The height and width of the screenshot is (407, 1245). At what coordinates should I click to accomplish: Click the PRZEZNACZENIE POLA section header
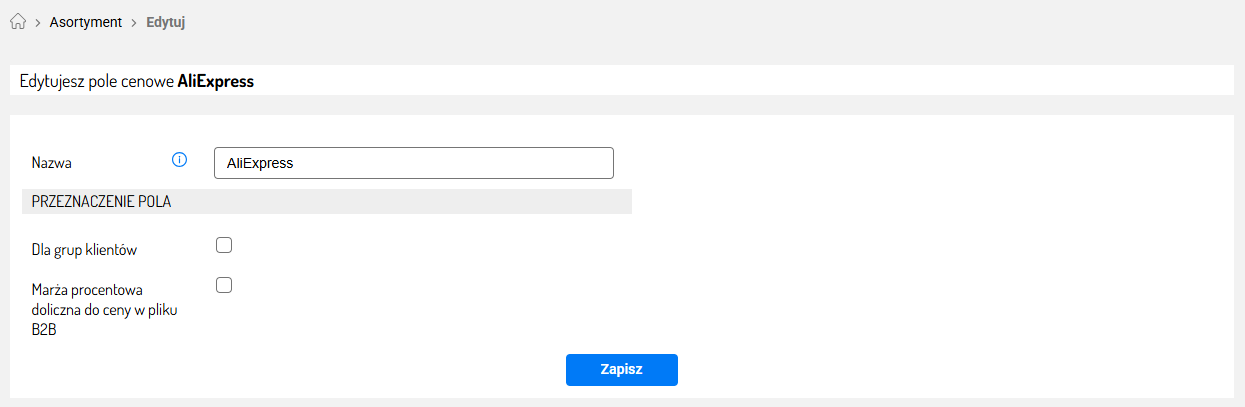tap(101, 201)
